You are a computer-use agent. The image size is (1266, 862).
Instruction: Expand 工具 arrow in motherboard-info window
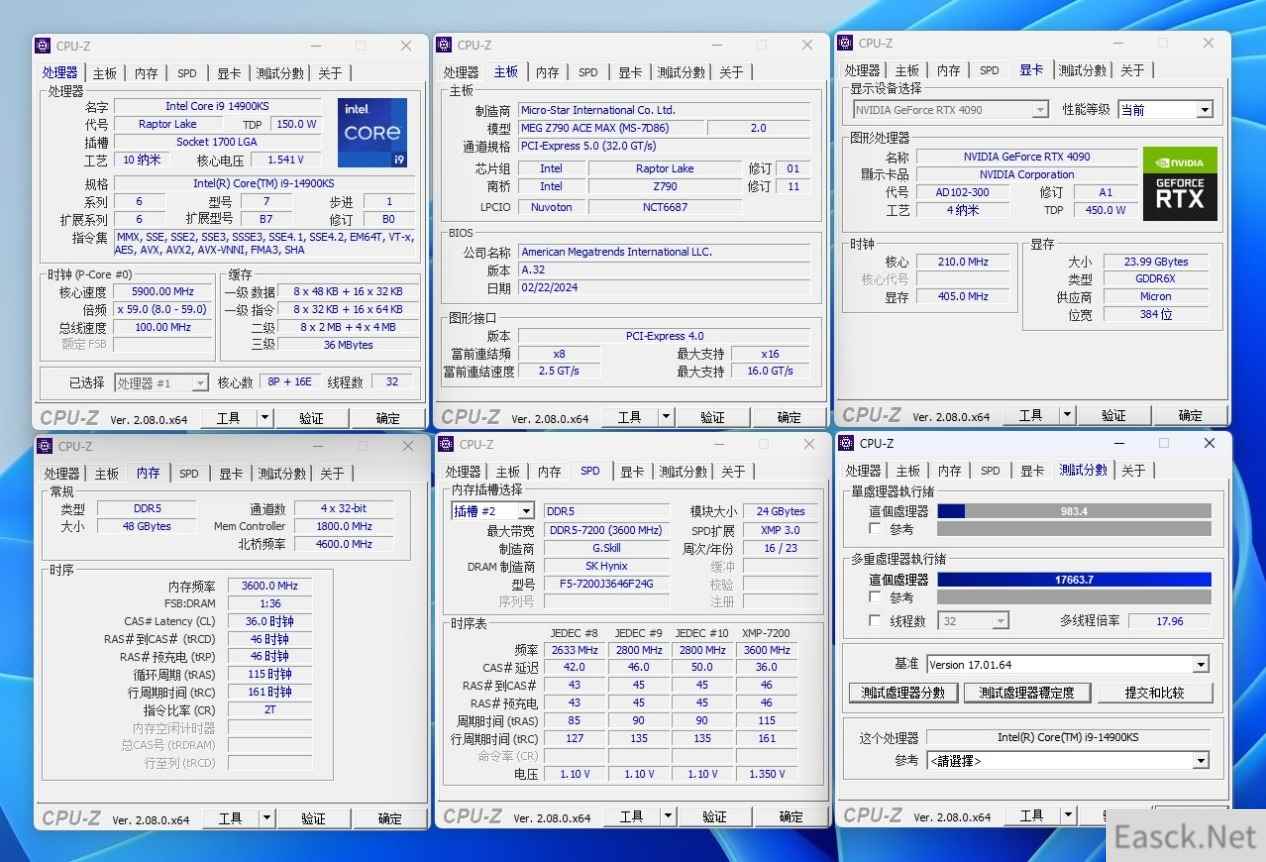click(666, 417)
